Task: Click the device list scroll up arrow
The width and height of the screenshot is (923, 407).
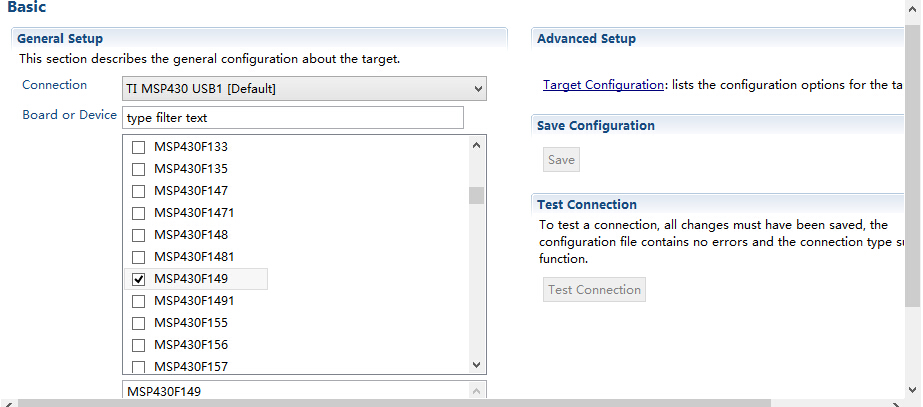Action: [477, 145]
